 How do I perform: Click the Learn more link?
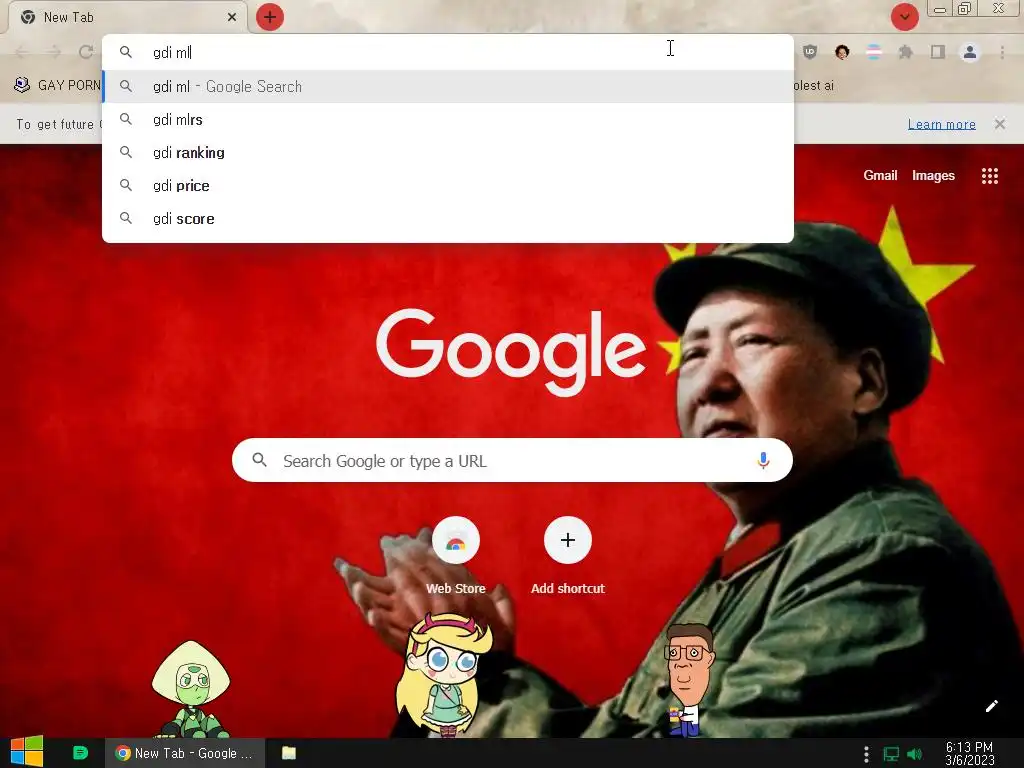pos(942,124)
